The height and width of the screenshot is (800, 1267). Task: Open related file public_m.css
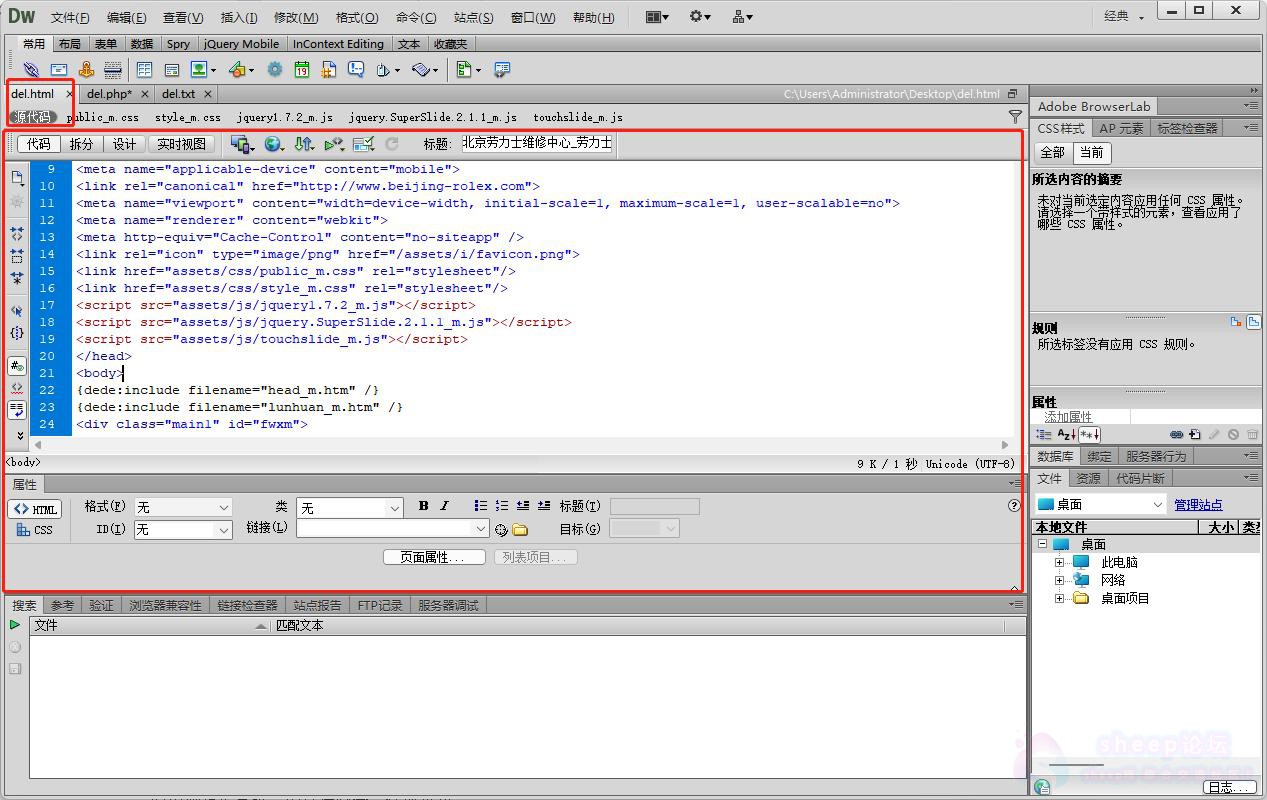tap(103, 117)
